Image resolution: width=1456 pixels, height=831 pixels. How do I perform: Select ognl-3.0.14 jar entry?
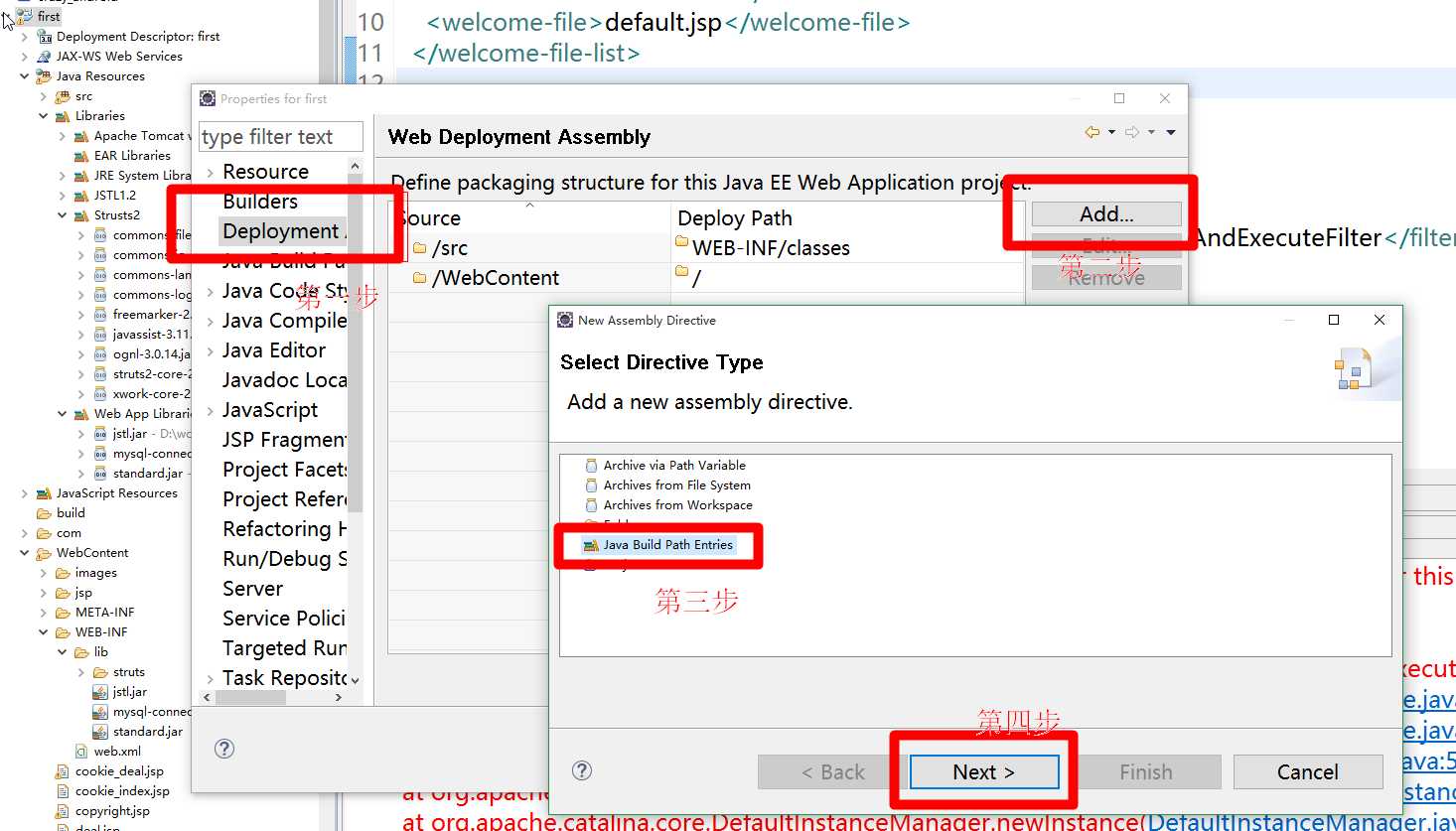[x=151, y=354]
